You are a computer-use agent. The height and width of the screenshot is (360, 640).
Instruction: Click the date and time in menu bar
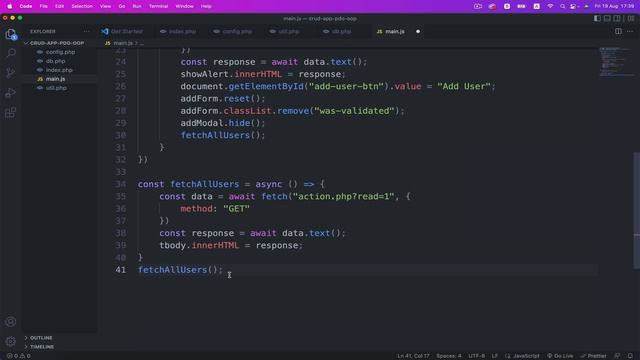coord(614,6)
